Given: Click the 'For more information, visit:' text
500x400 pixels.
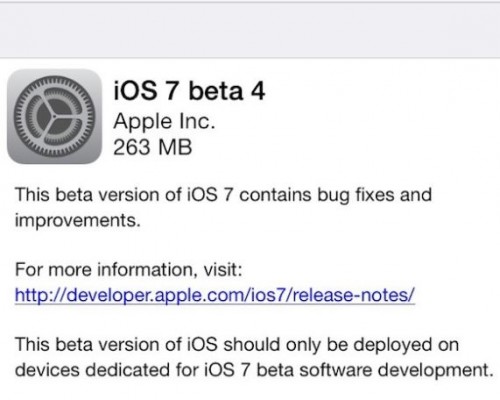Looking at the screenshot, I should tap(129, 269).
